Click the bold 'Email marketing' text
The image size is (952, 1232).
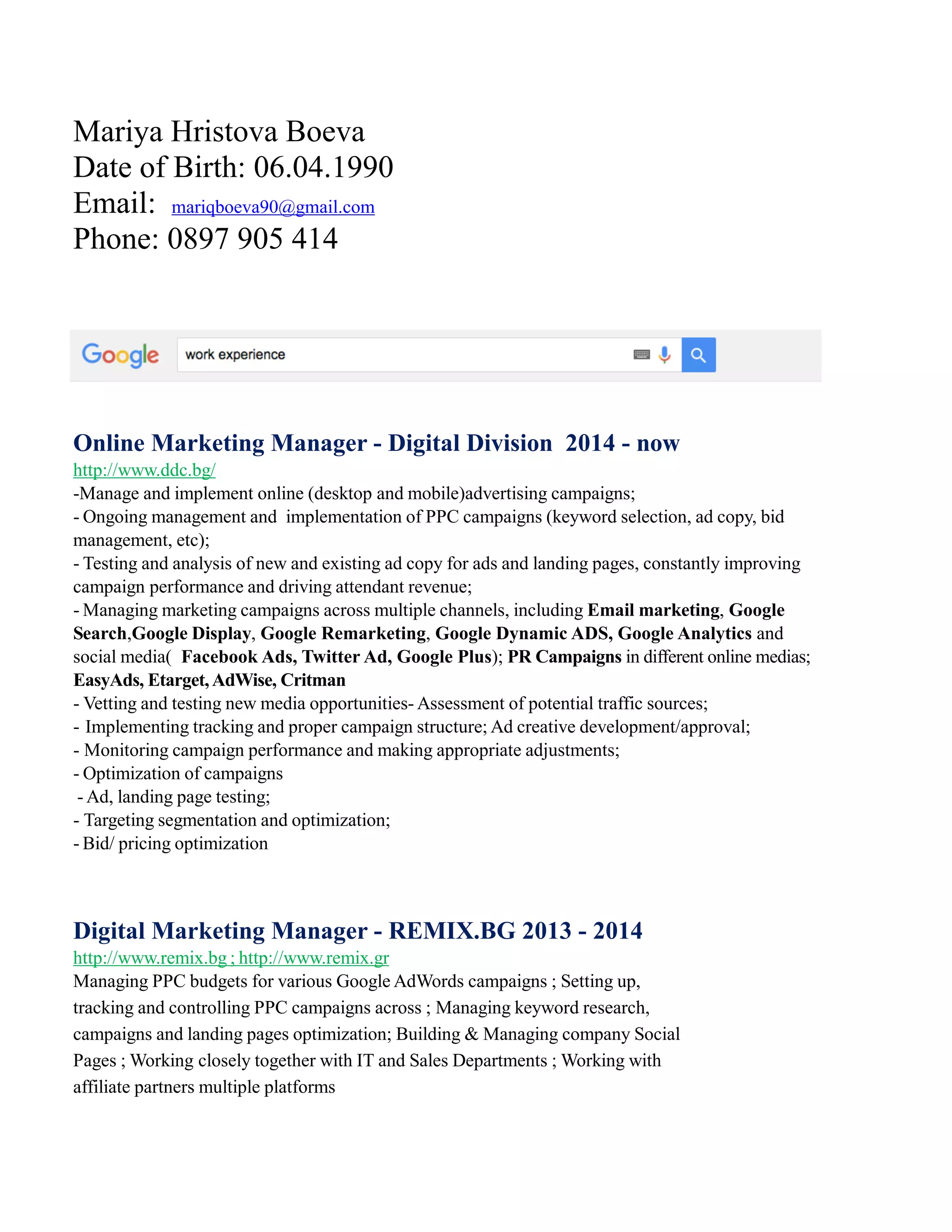coord(653,610)
